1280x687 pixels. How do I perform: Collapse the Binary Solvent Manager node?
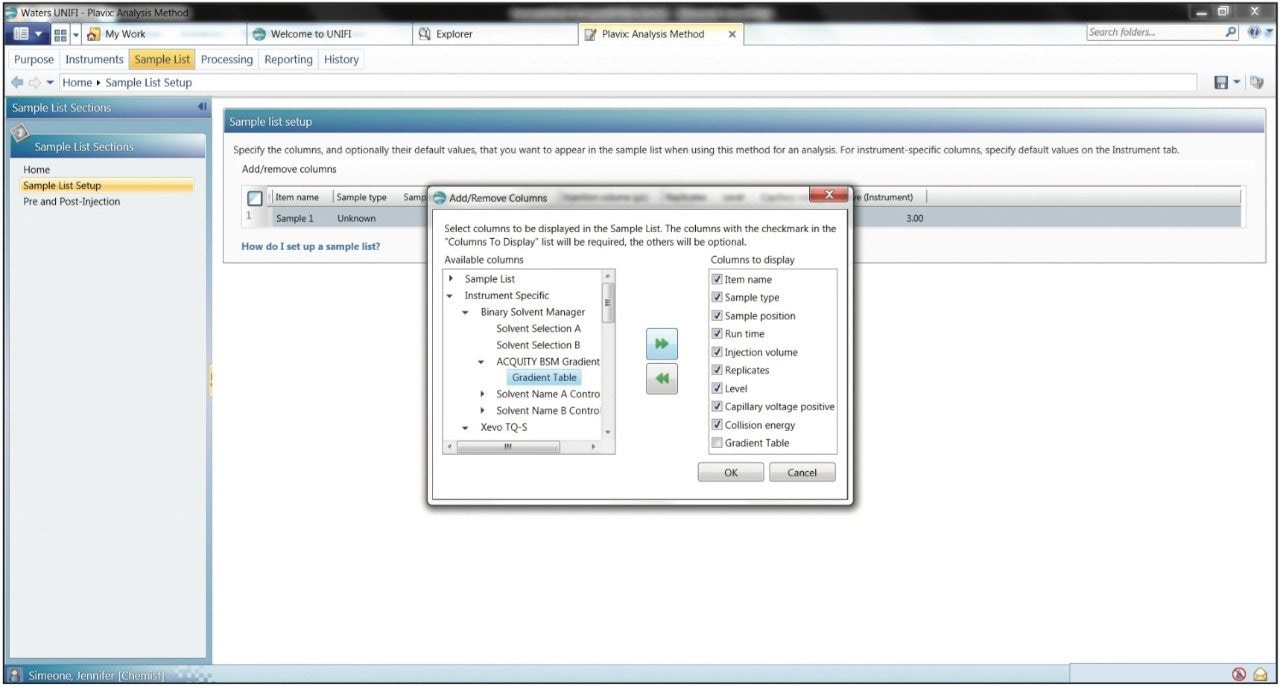466,312
